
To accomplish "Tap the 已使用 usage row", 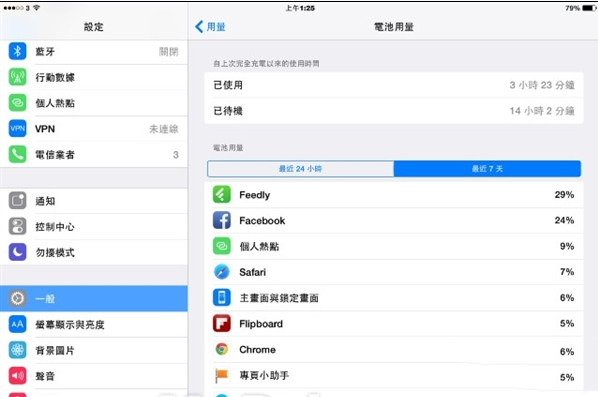I will [x=394, y=85].
